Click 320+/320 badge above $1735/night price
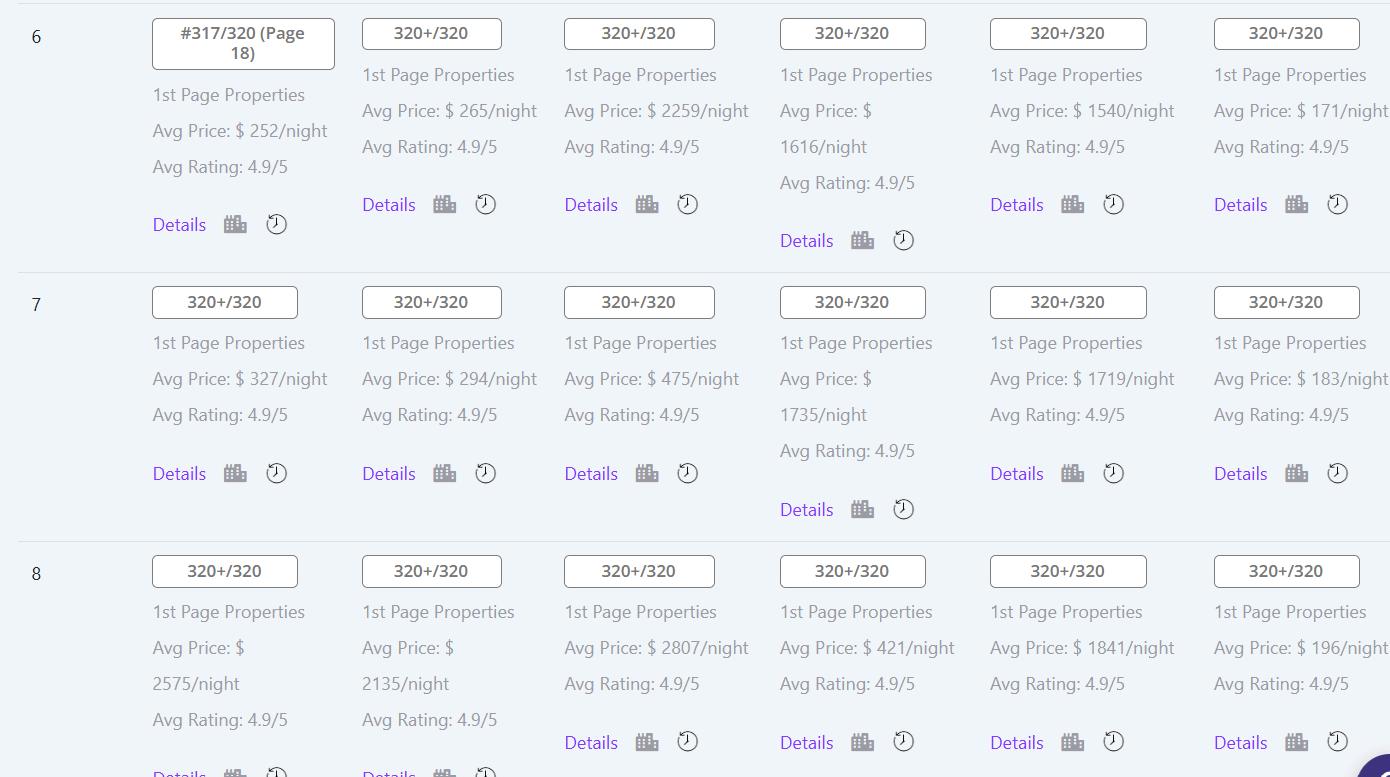Image resolution: width=1390 pixels, height=777 pixels. (x=853, y=302)
